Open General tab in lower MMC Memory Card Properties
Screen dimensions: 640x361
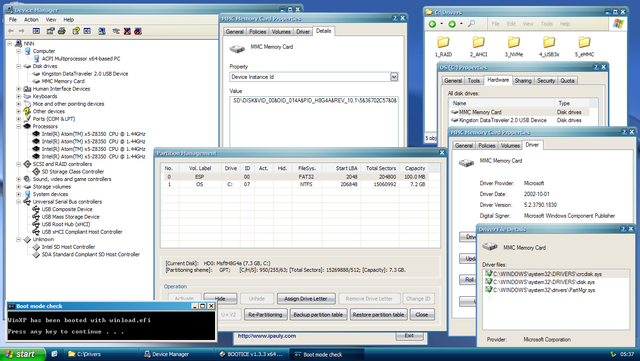pos(464,145)
